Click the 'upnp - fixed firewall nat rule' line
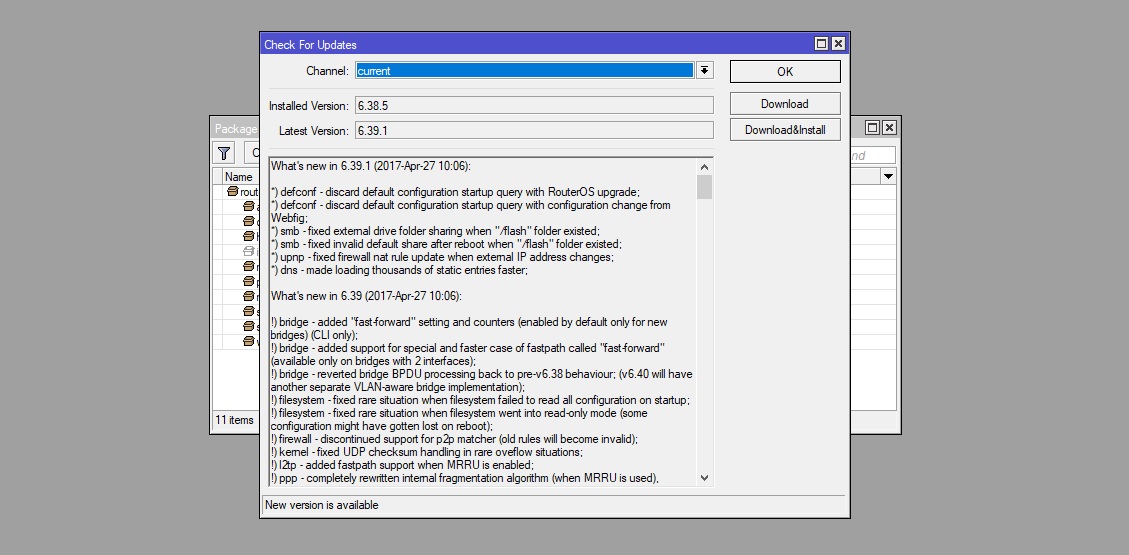The height and width of the screenshot is (555, 1129). pyautogui.click(x=442, y=257)
